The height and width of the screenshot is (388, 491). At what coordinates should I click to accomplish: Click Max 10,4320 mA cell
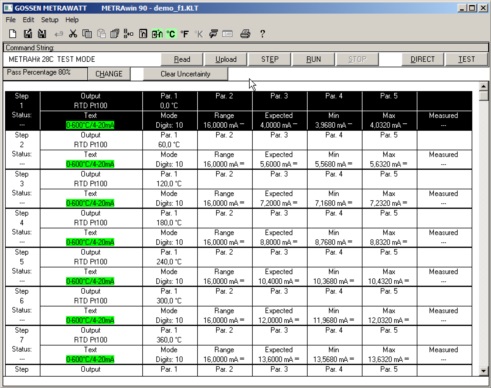click(389, 277)
